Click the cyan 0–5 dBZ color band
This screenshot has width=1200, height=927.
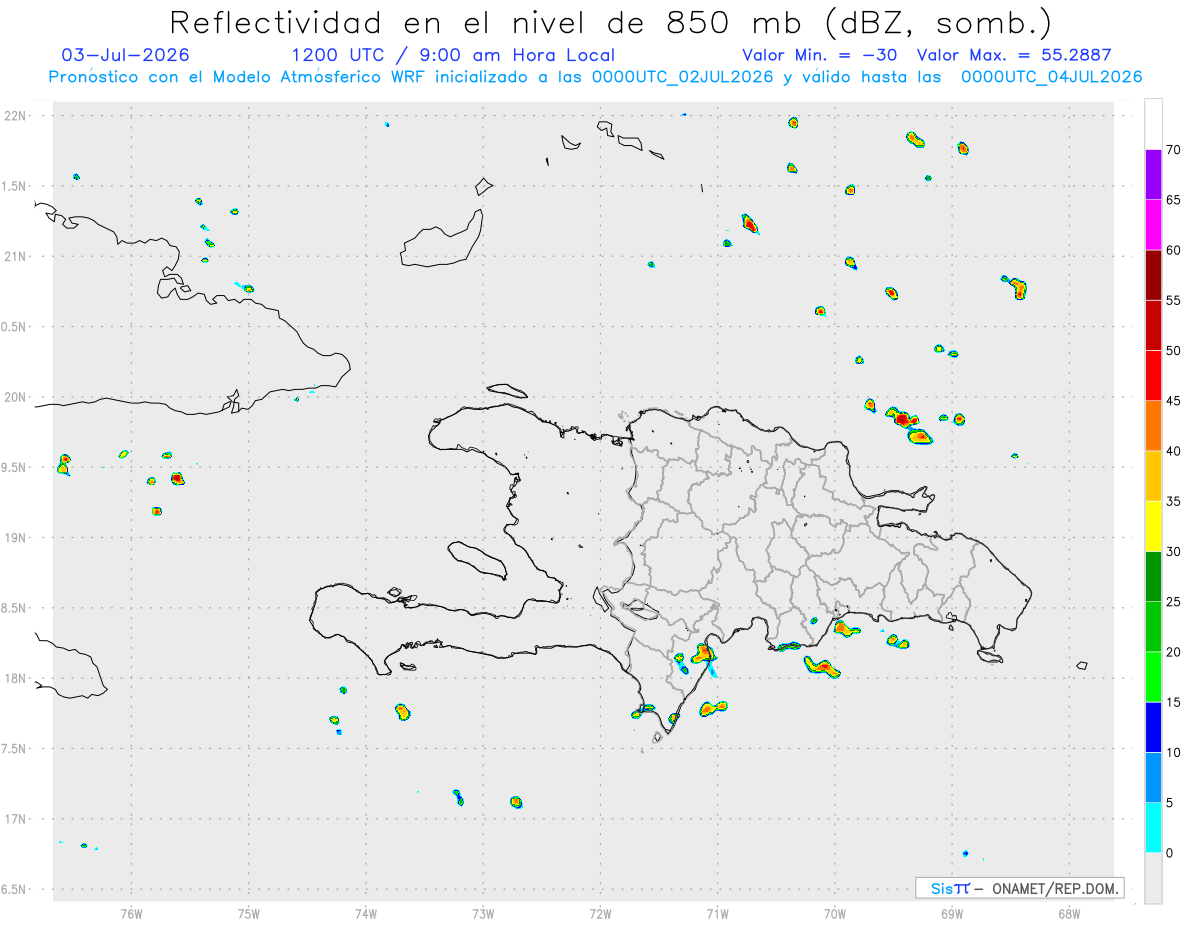[1153, 828]
